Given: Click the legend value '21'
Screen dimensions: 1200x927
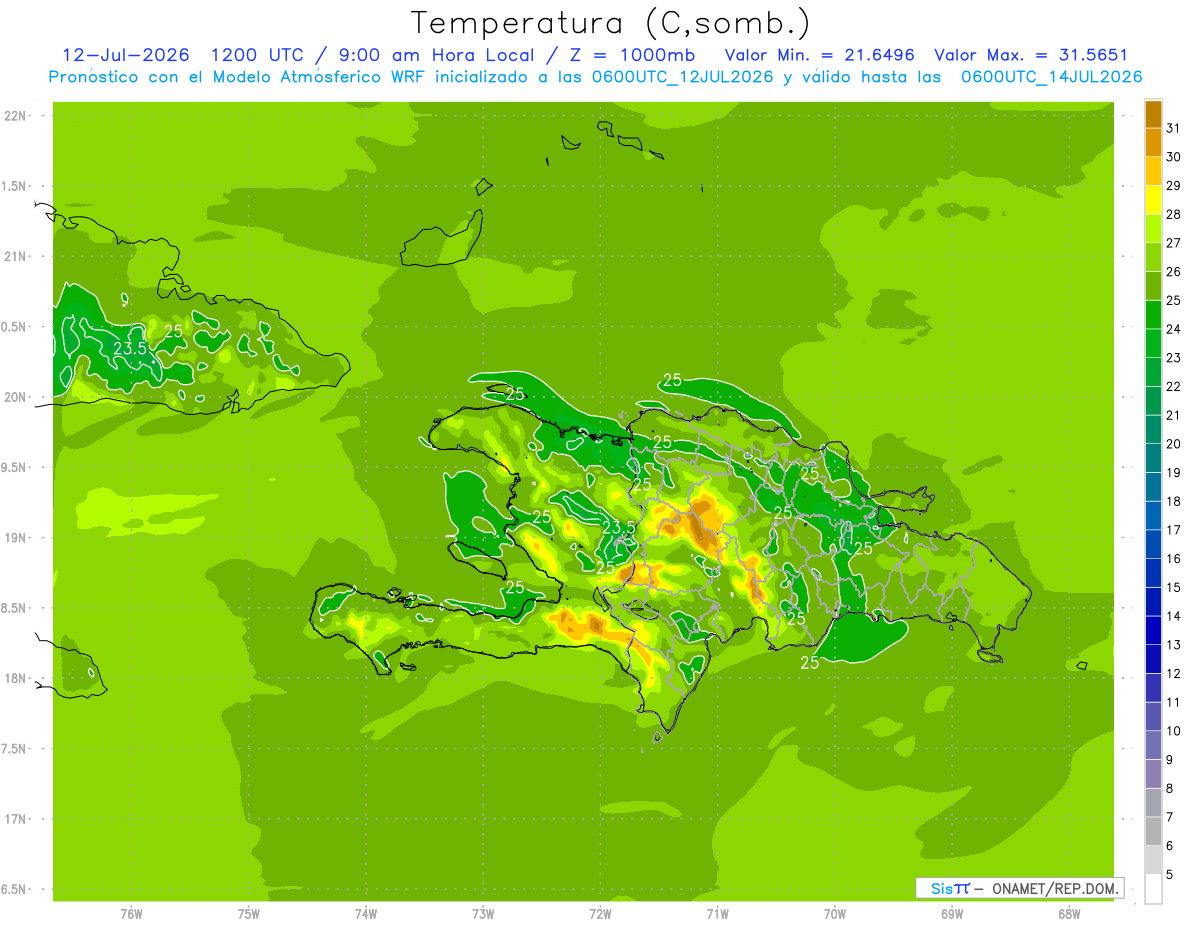Looking at the screenshot, I should coord(1174,415).
